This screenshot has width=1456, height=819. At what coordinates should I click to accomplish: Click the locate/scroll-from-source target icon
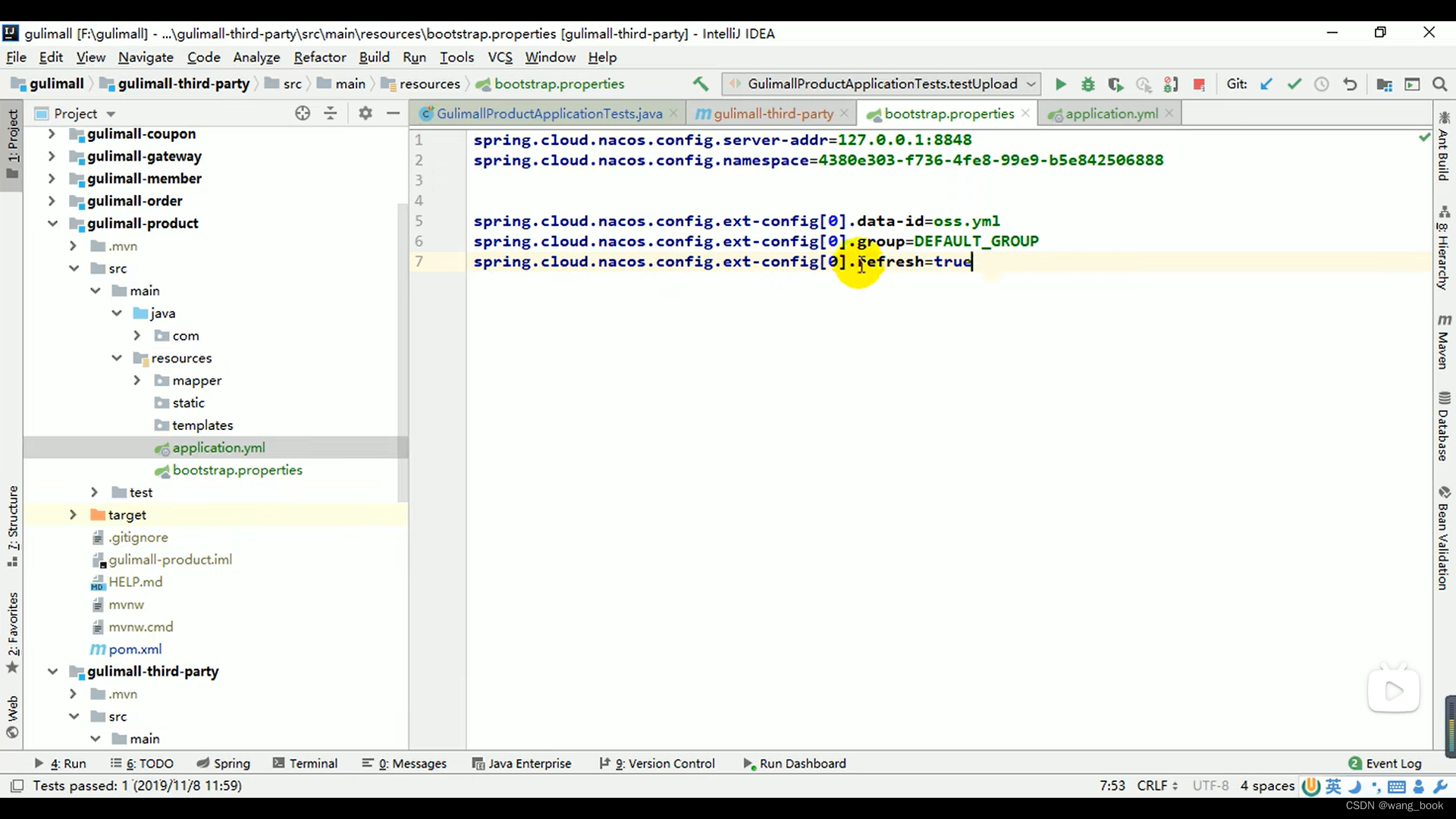pyautogui.click(x=303, y=113)
